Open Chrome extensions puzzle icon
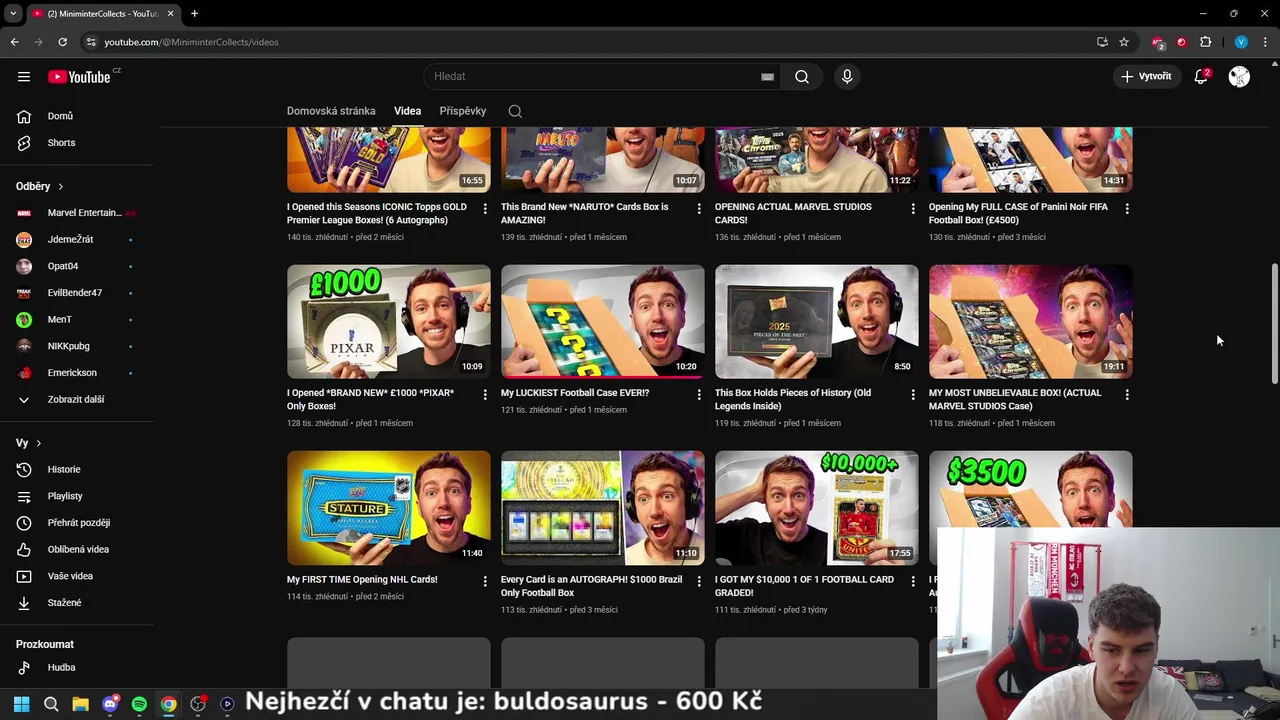The width and height of the screenshot is (1280, 720). tap(1205, 42)
